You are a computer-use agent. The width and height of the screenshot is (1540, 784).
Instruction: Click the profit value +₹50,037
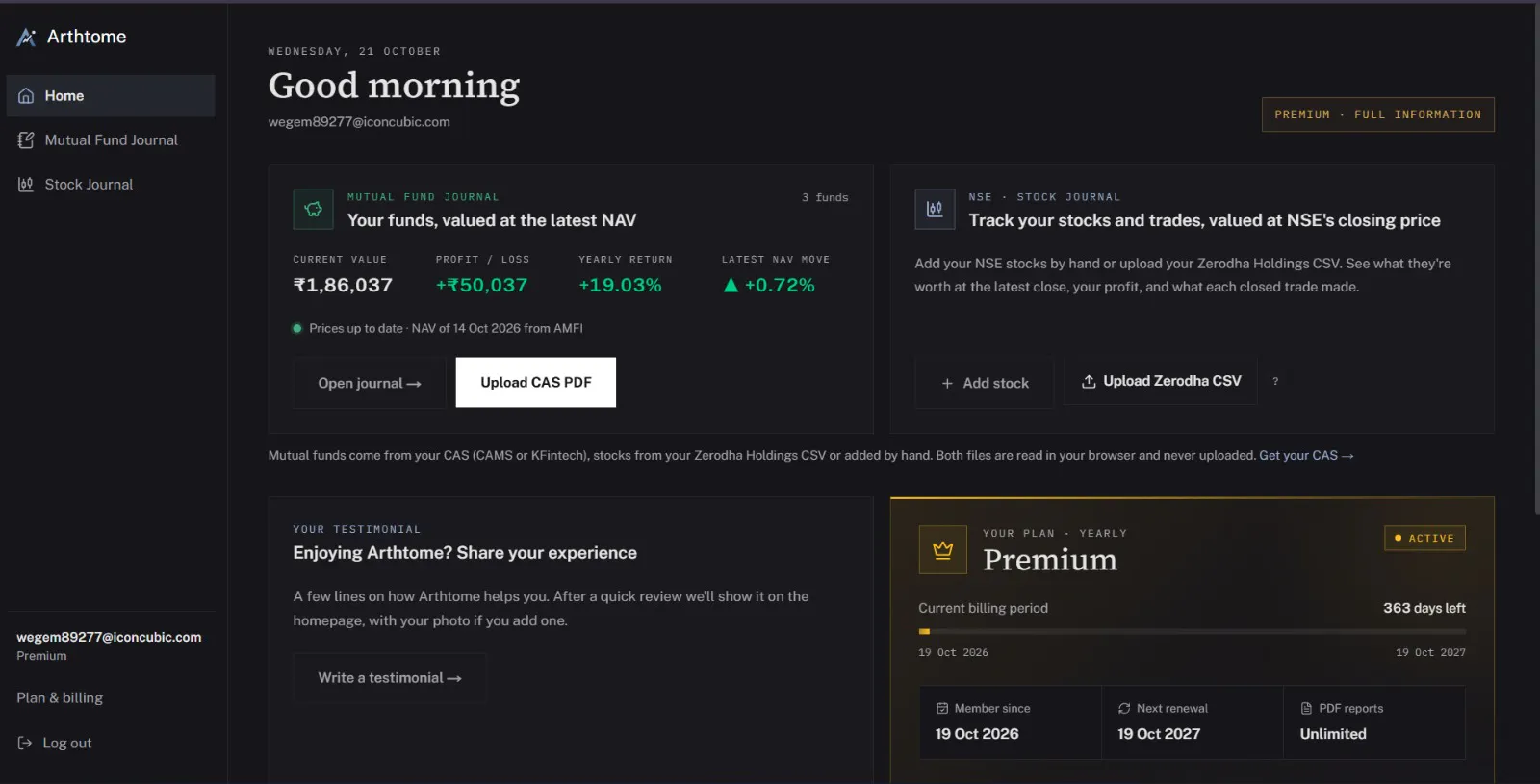[481, 285]
